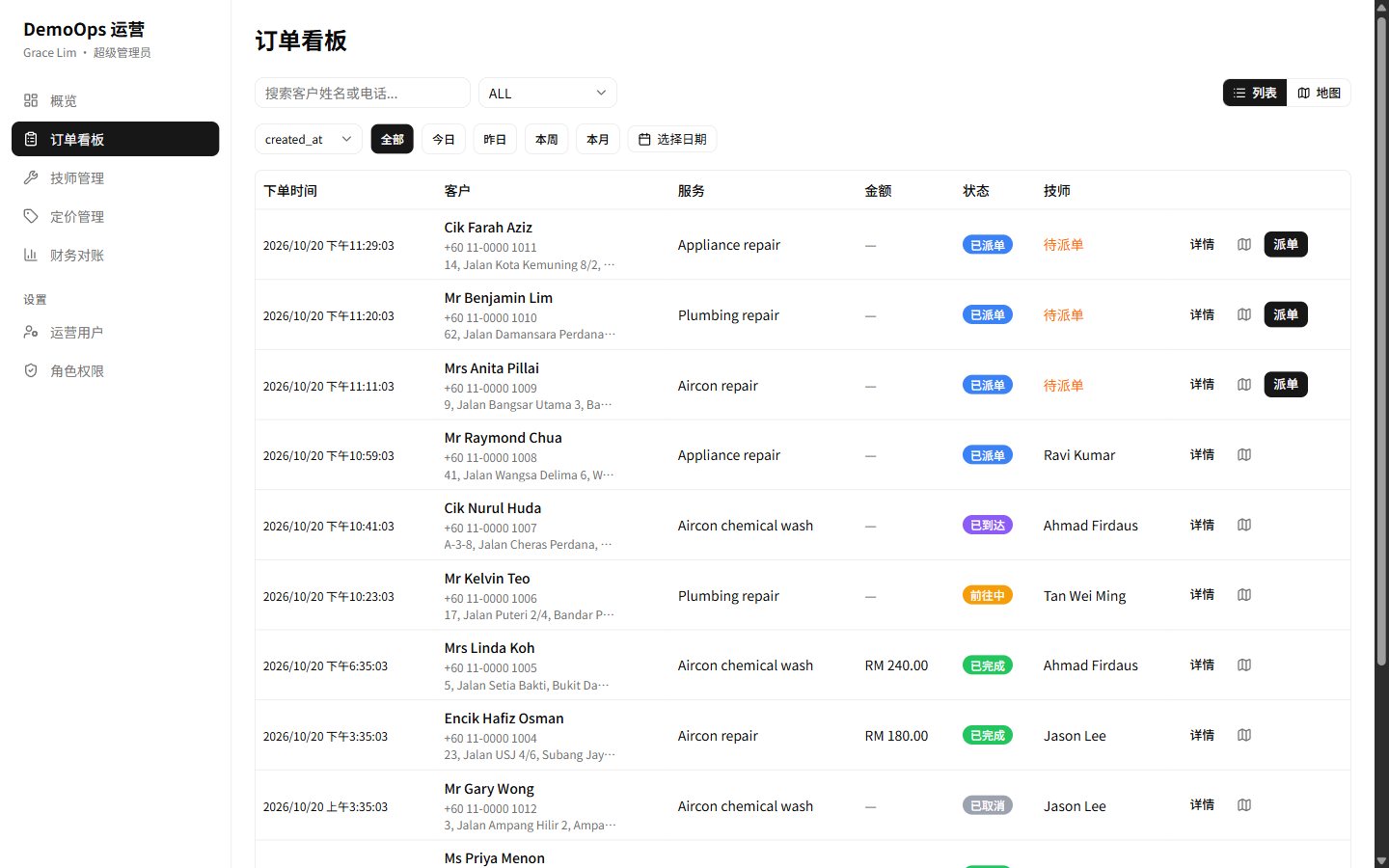Viewport: 1389px width, 868px height.
Task: Open map icon for Cik Nurul Huda order
Action: coord(1244,526)
